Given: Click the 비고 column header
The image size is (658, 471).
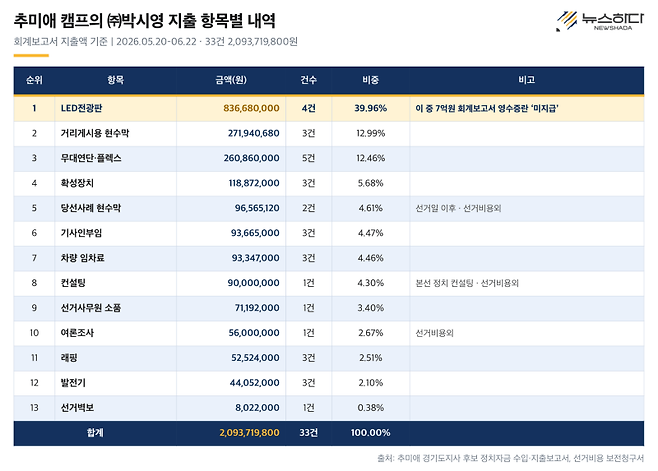Looking at the screenshot, I should pyautogui.click(x=527, y=80).
